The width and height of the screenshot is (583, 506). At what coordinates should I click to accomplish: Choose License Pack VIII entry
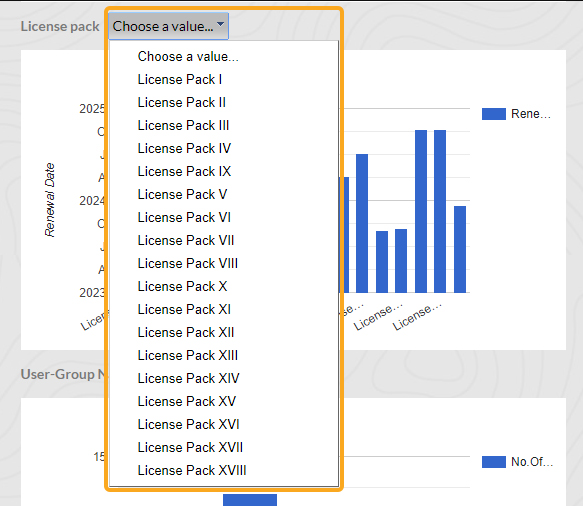coord(224,264)
